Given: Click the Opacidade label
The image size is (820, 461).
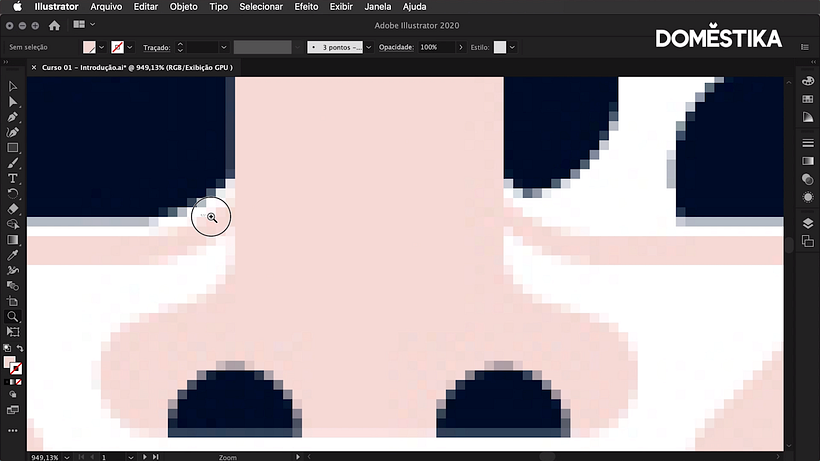Looking at the screenshot, I should pos(396,47).
